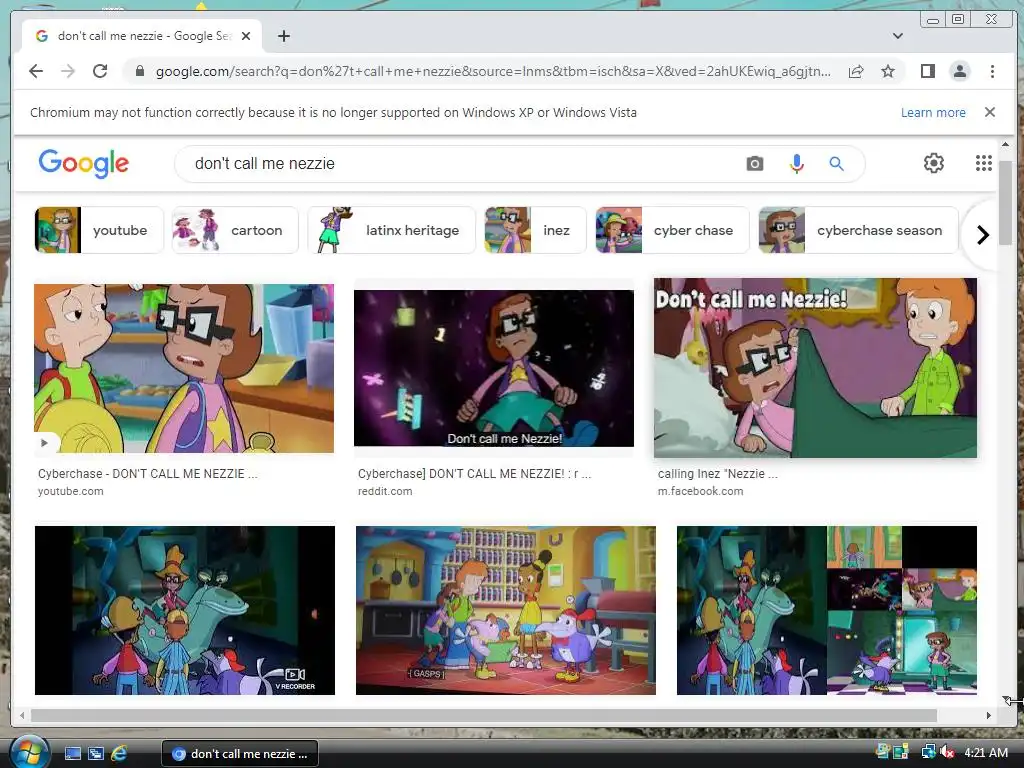Click the forward navigation arrow

(x=68, y=71)
